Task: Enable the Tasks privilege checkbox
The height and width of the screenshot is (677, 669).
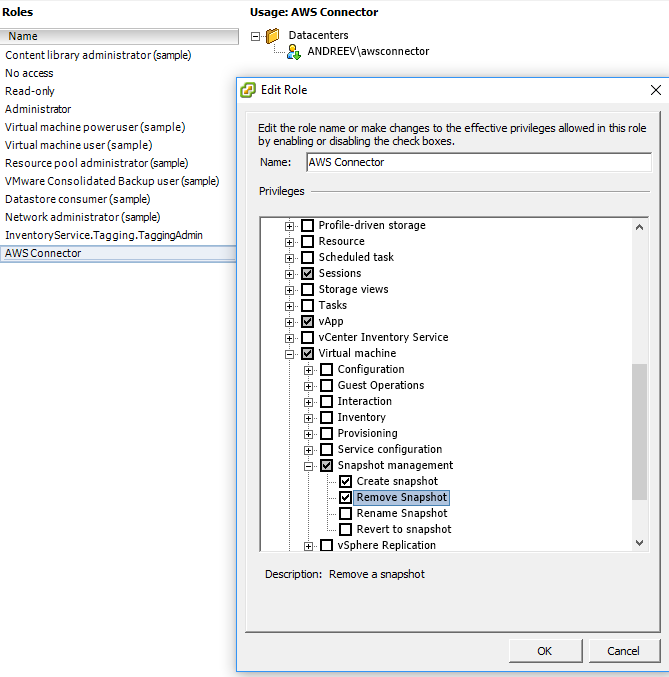Action: click(308, 305)
